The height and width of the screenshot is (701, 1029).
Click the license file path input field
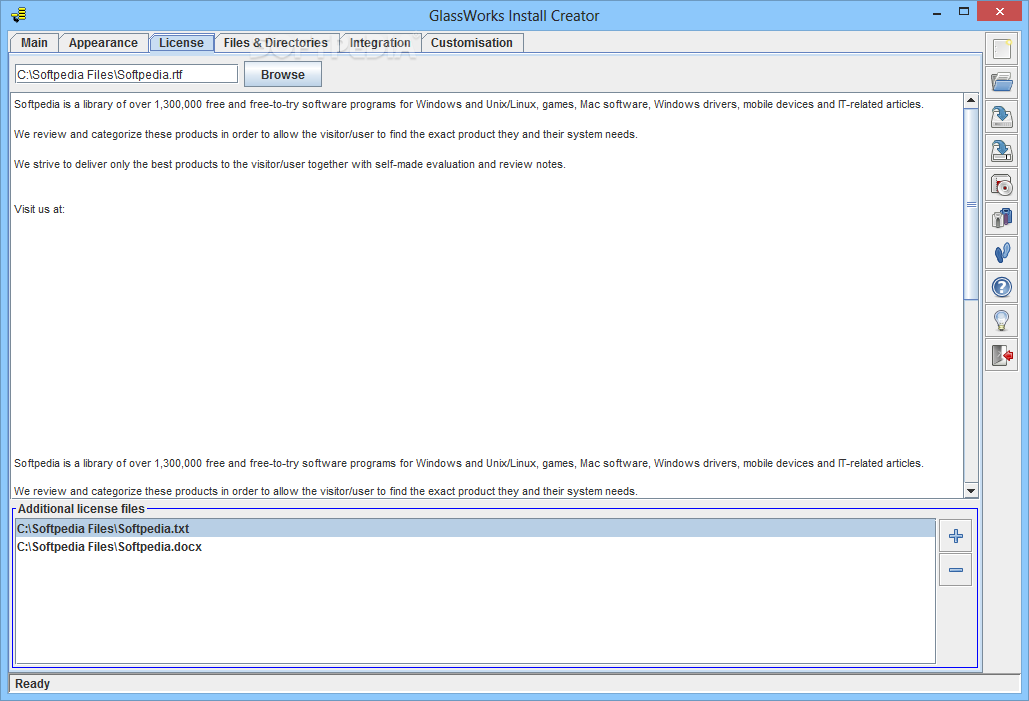pyautogui.click(x=126, y=74)
